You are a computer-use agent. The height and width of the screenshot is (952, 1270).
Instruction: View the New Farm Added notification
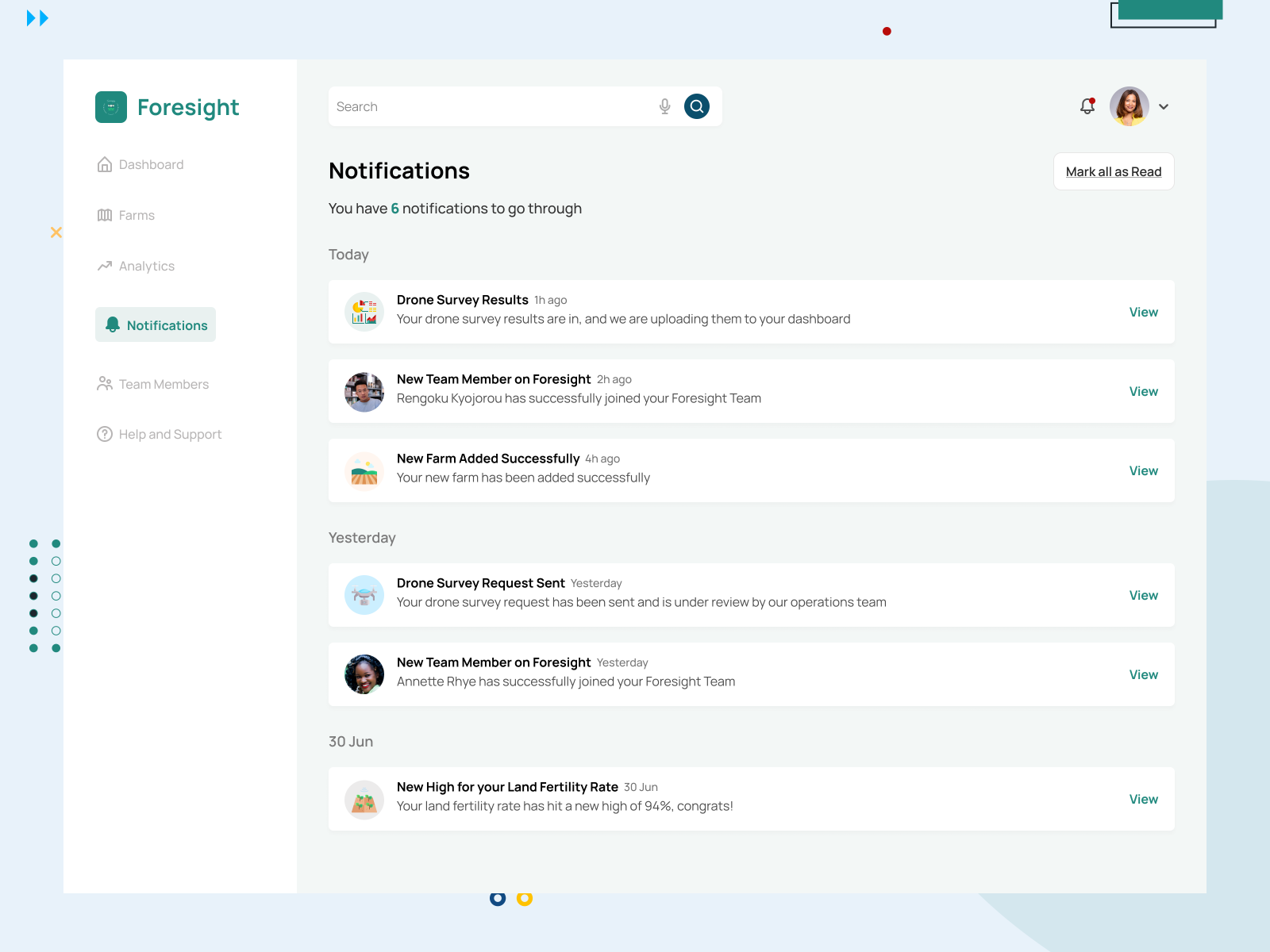1143,470
